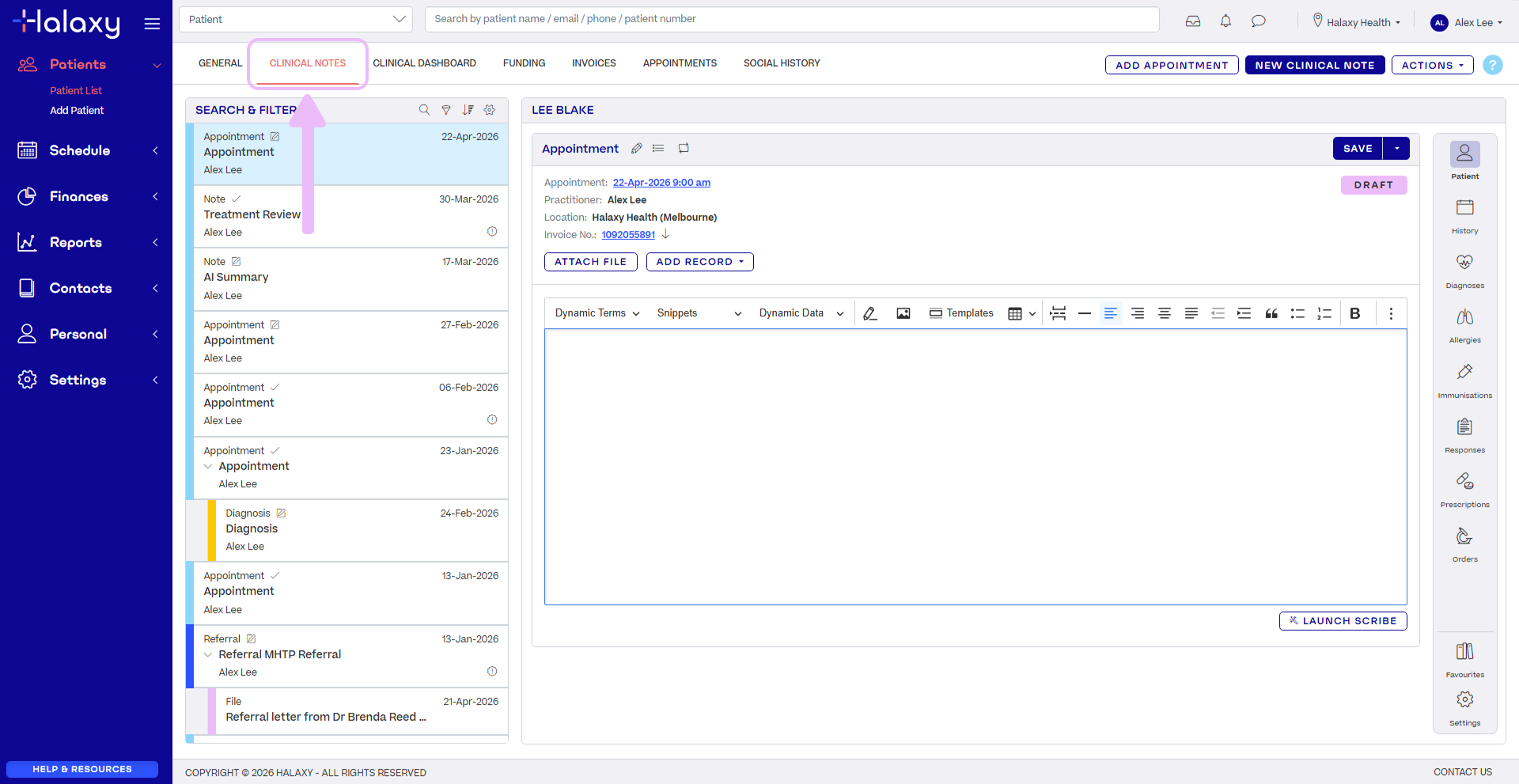Click the Launch Scribe button
Viewport: 1519px width, 784px height.
point(1343,621)
